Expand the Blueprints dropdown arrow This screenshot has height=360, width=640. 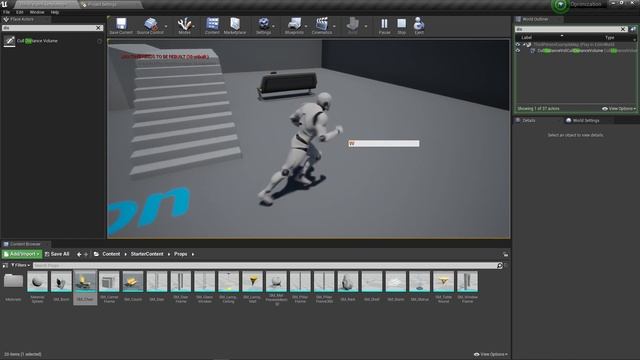(x=306, y=26)
